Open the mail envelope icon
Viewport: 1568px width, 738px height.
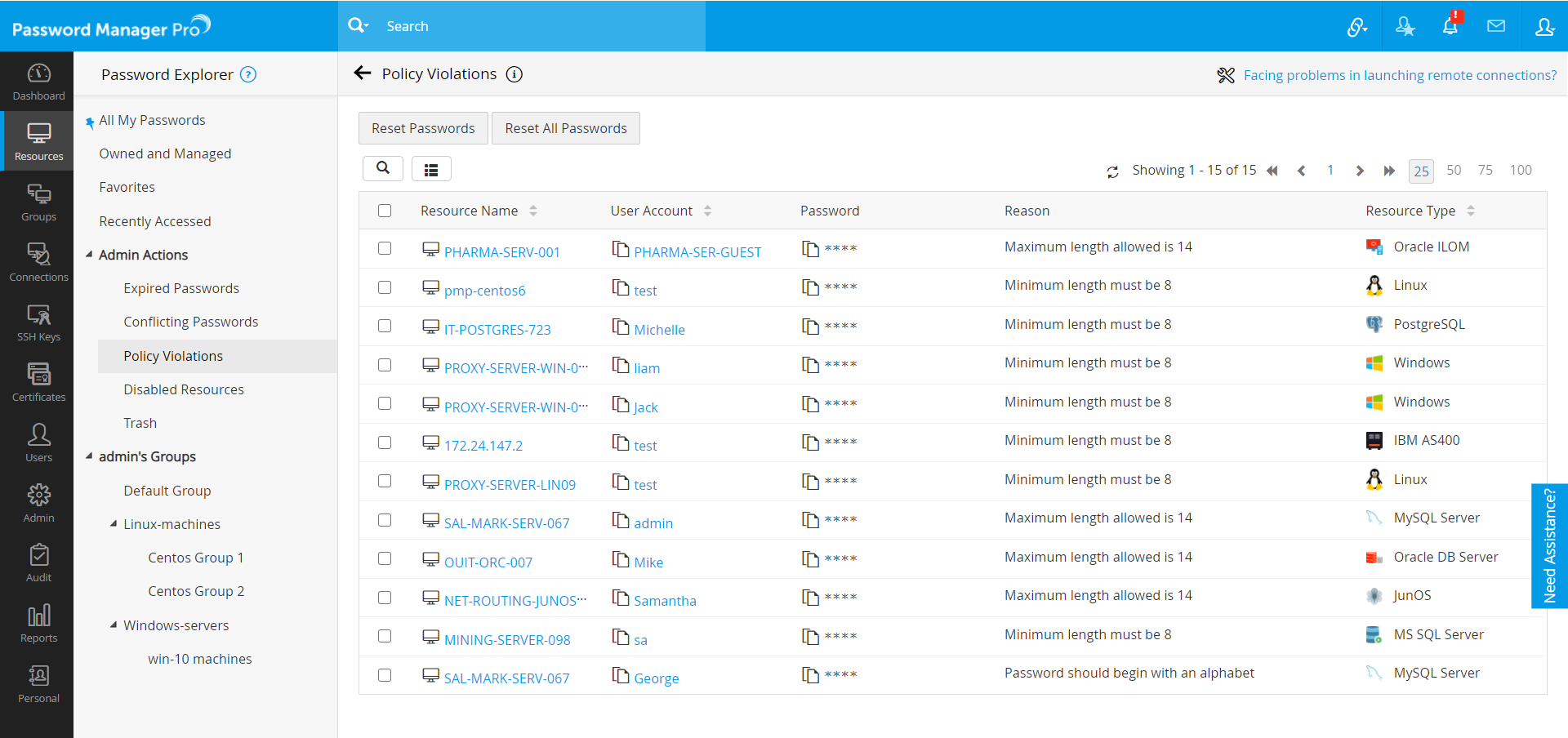(1496, 26)
